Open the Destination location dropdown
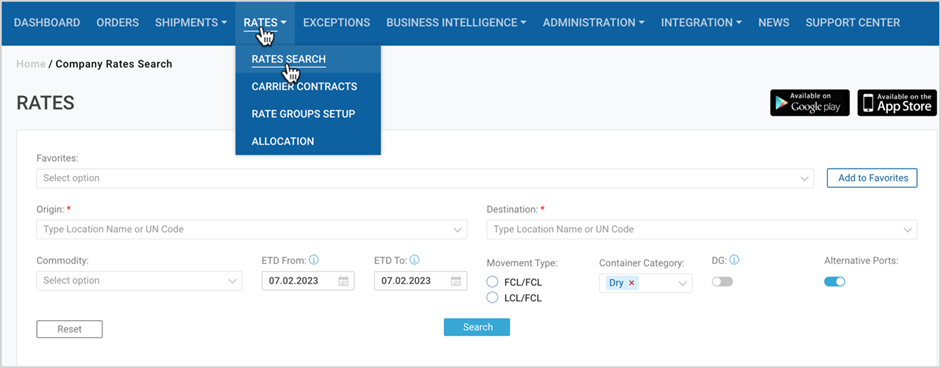Viewport: 941px width, 368px height. (702, 229)
